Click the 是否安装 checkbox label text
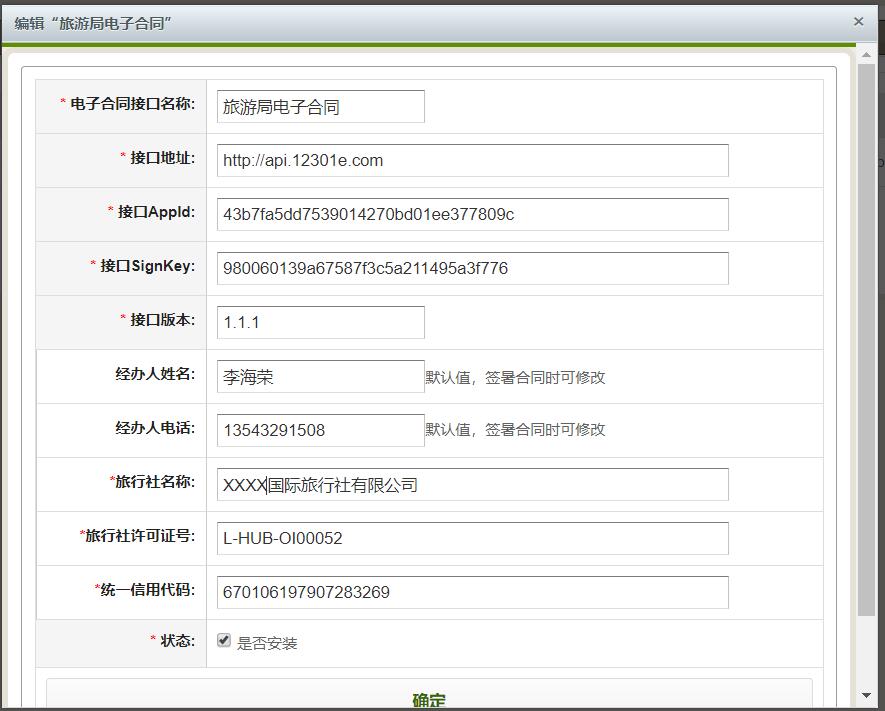Image resolution: width=885 pixels, height=711 pixels. click(x=267, y=643)
